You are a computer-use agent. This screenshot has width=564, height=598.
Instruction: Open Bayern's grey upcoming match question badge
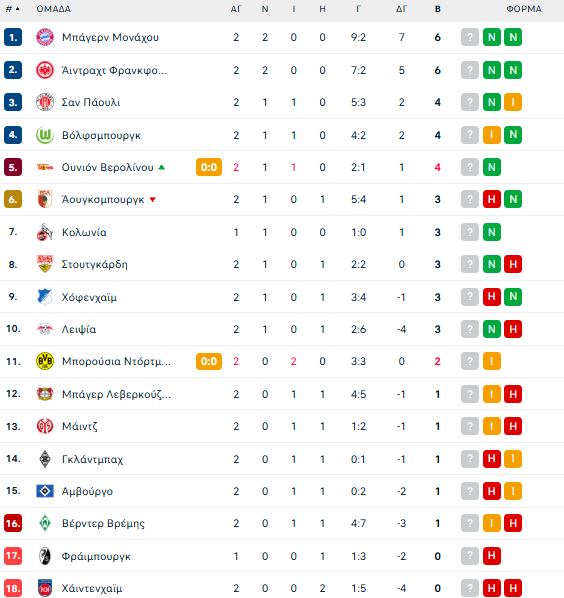tap(470, 37)
